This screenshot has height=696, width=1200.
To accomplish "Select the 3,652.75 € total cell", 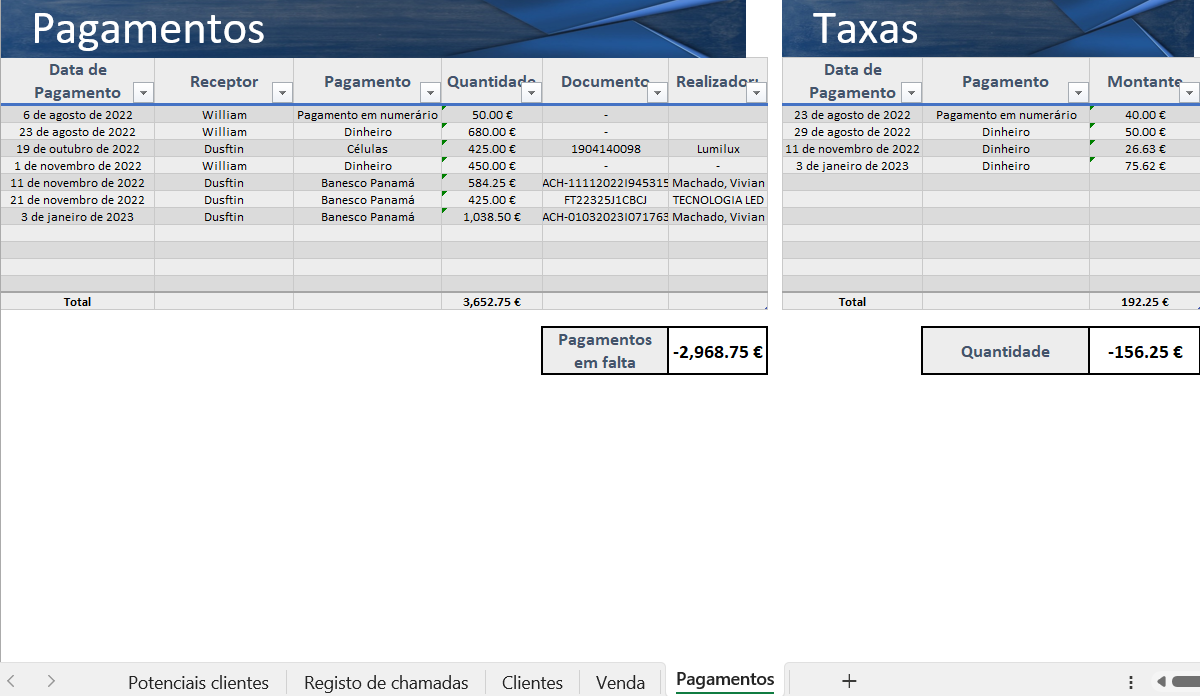I will (x=491, y=301).
